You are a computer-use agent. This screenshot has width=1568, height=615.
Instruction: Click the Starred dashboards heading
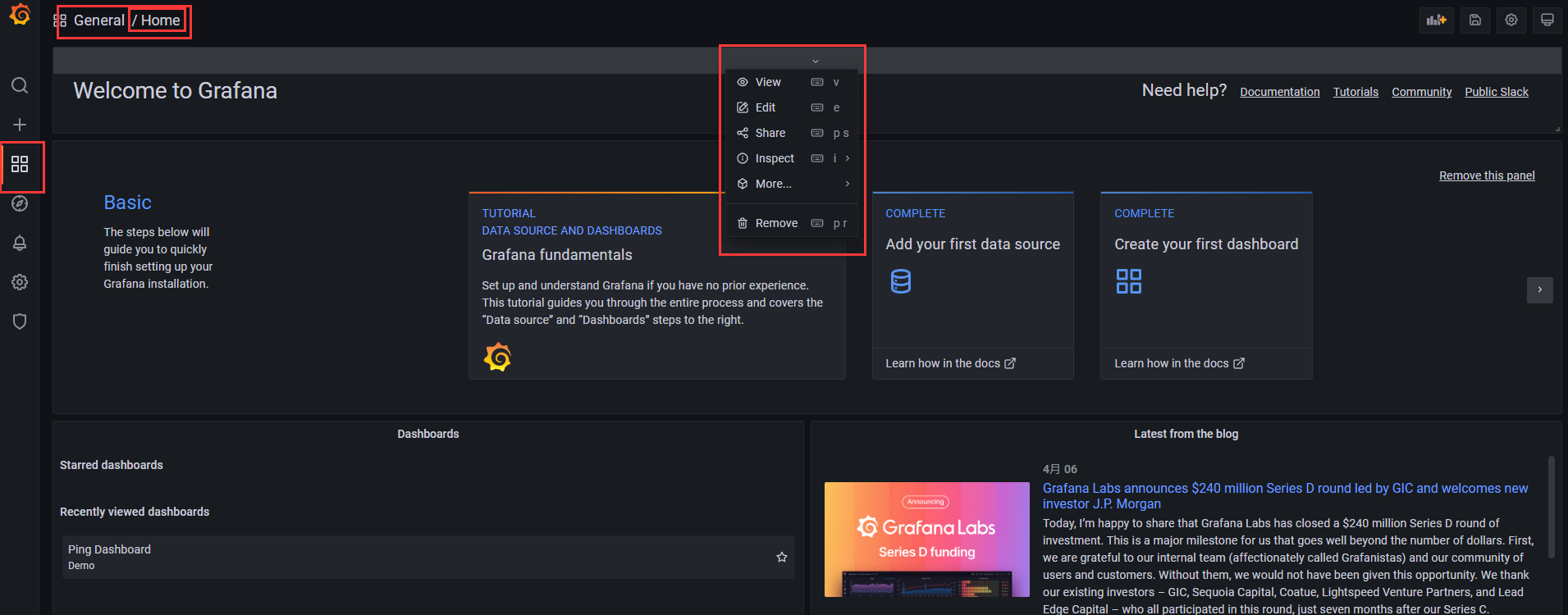112,465
